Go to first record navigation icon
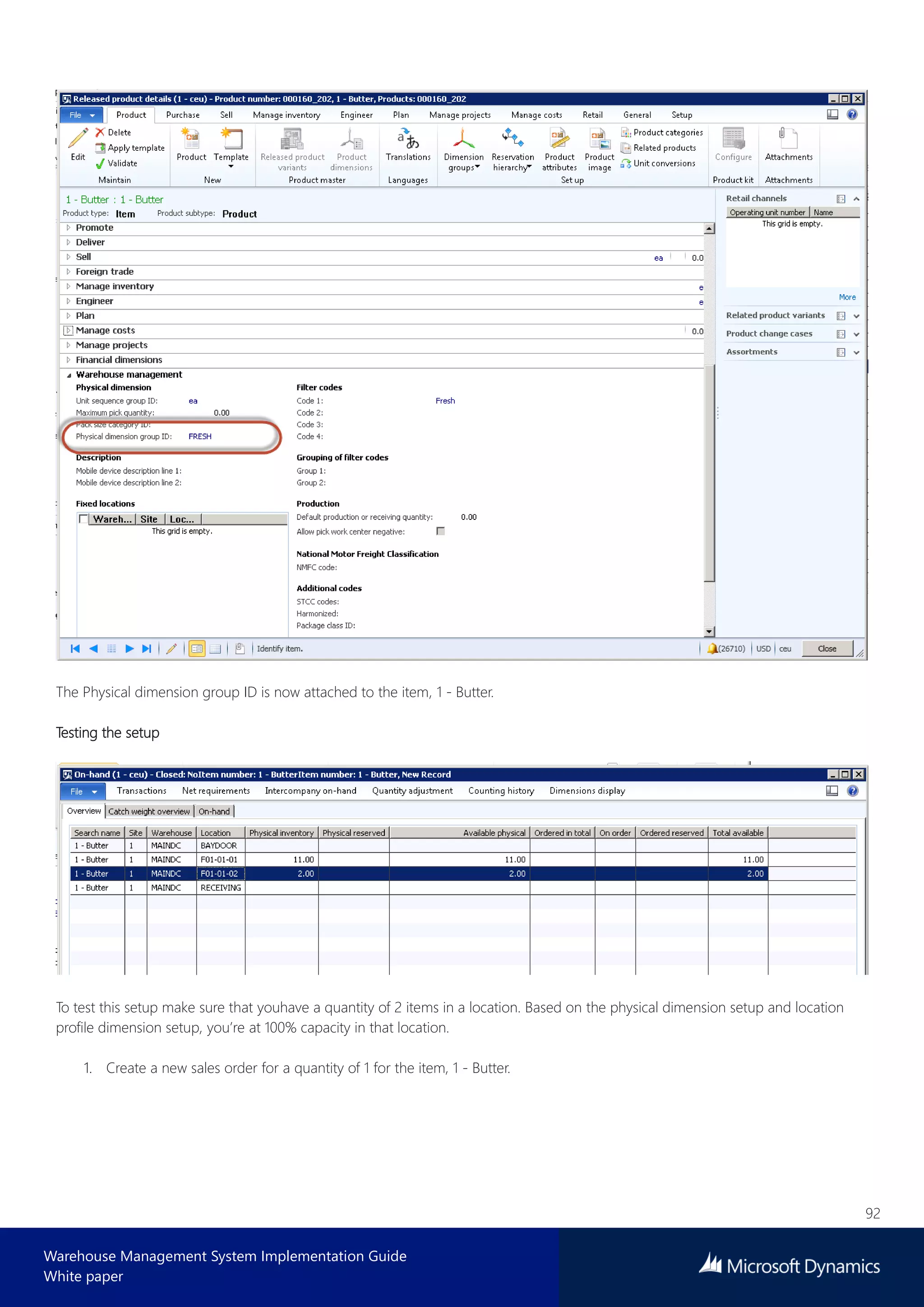This screenshot has height=1307, width=924. (75, 649)
